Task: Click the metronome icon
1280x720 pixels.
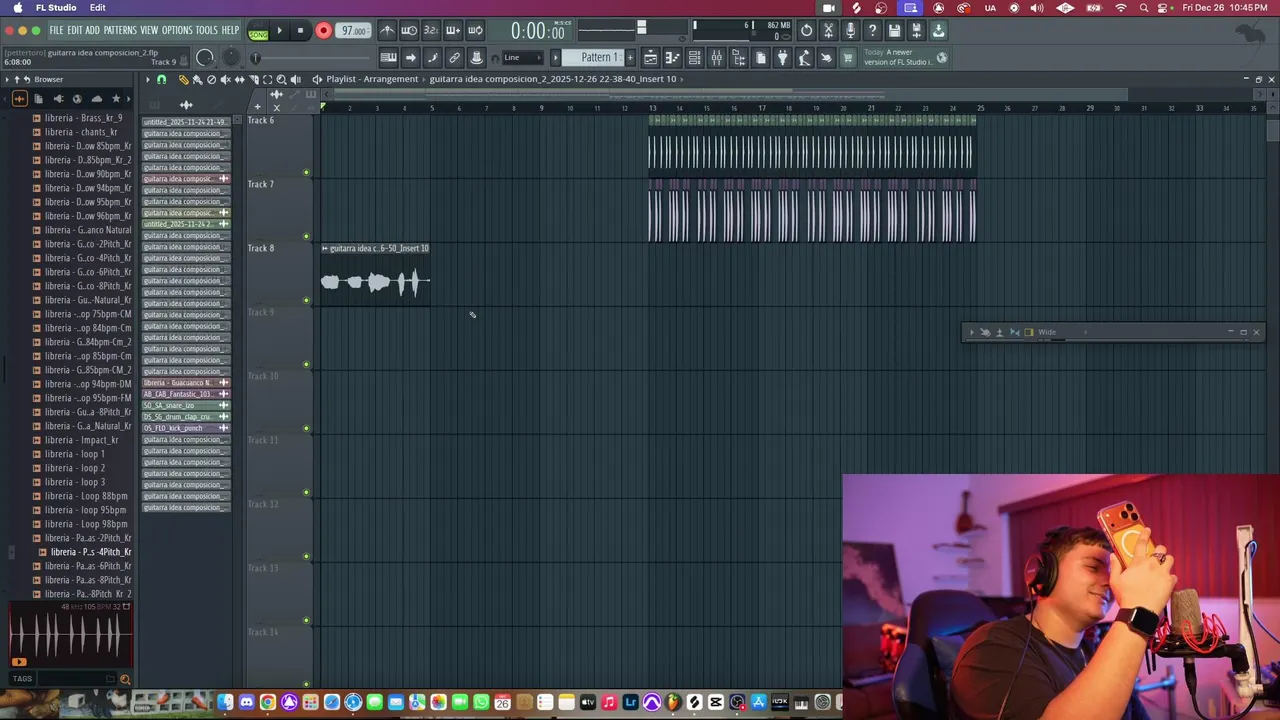Action: [387, 31]
